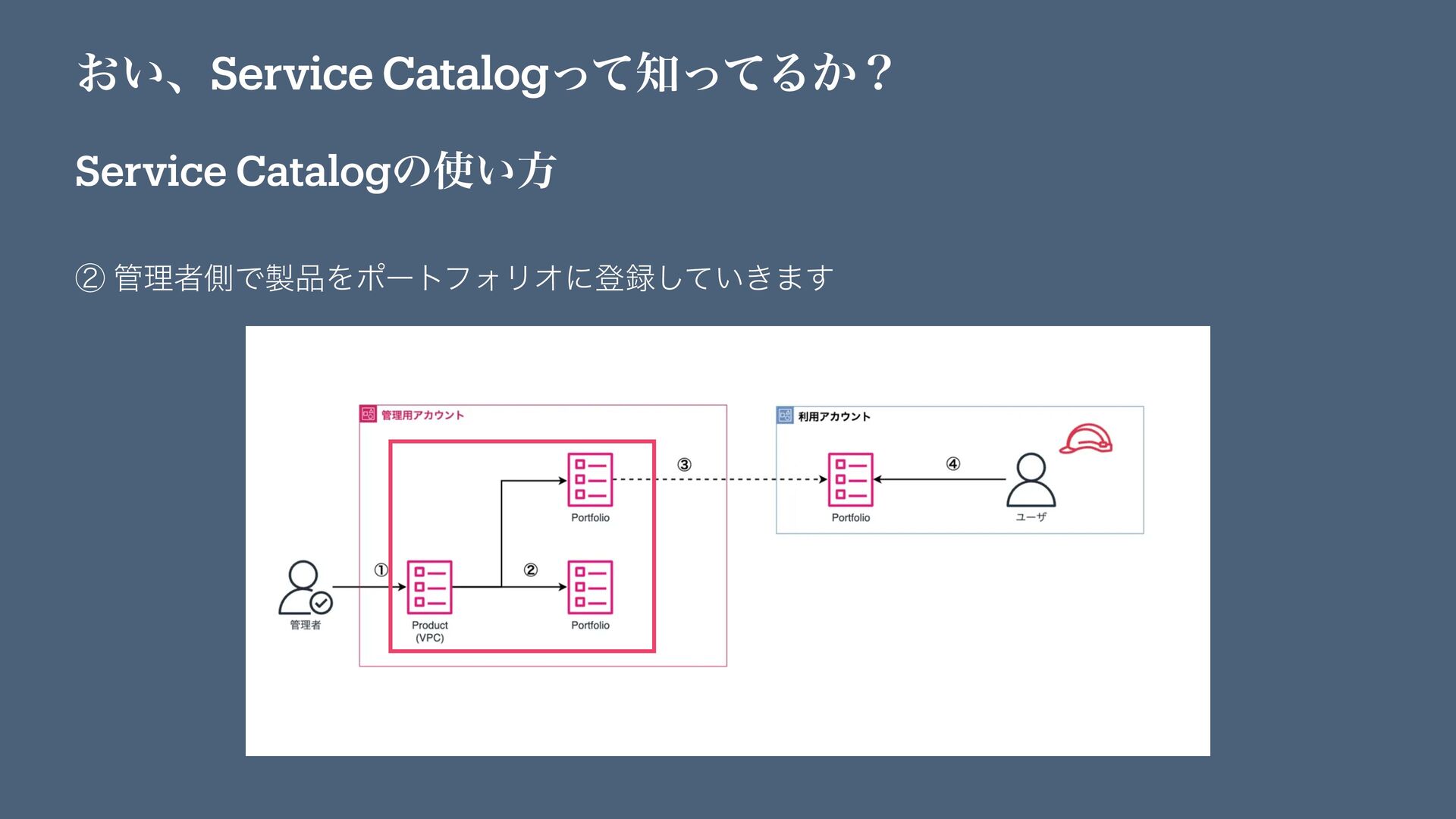Click the ユーザ person icon
The image size is (1456, 819).
click(x=1031, y=480)
